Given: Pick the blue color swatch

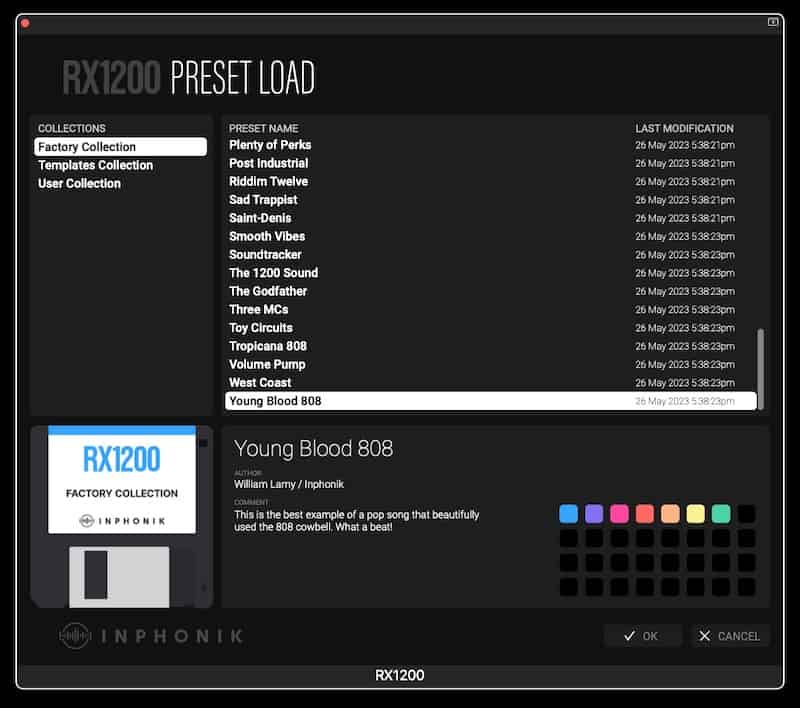Looking at the screenshot, I should 569,514.
